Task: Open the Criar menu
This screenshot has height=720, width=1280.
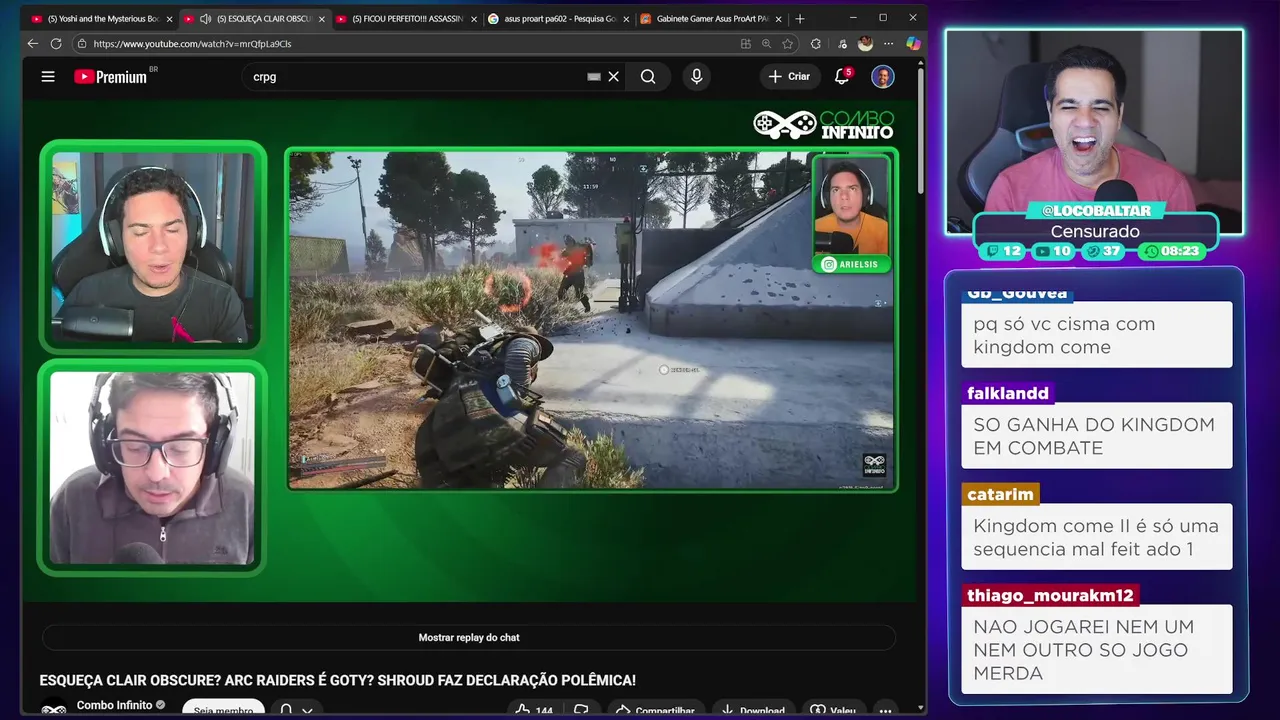Action: click(789, 76)
